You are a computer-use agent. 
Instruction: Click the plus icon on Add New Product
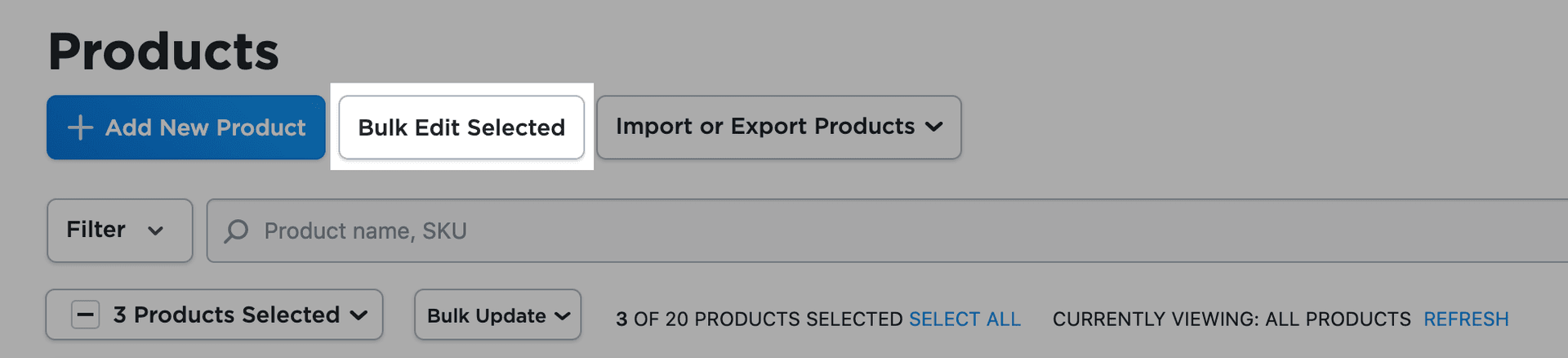pyautogui.click(x=80, y=128)
